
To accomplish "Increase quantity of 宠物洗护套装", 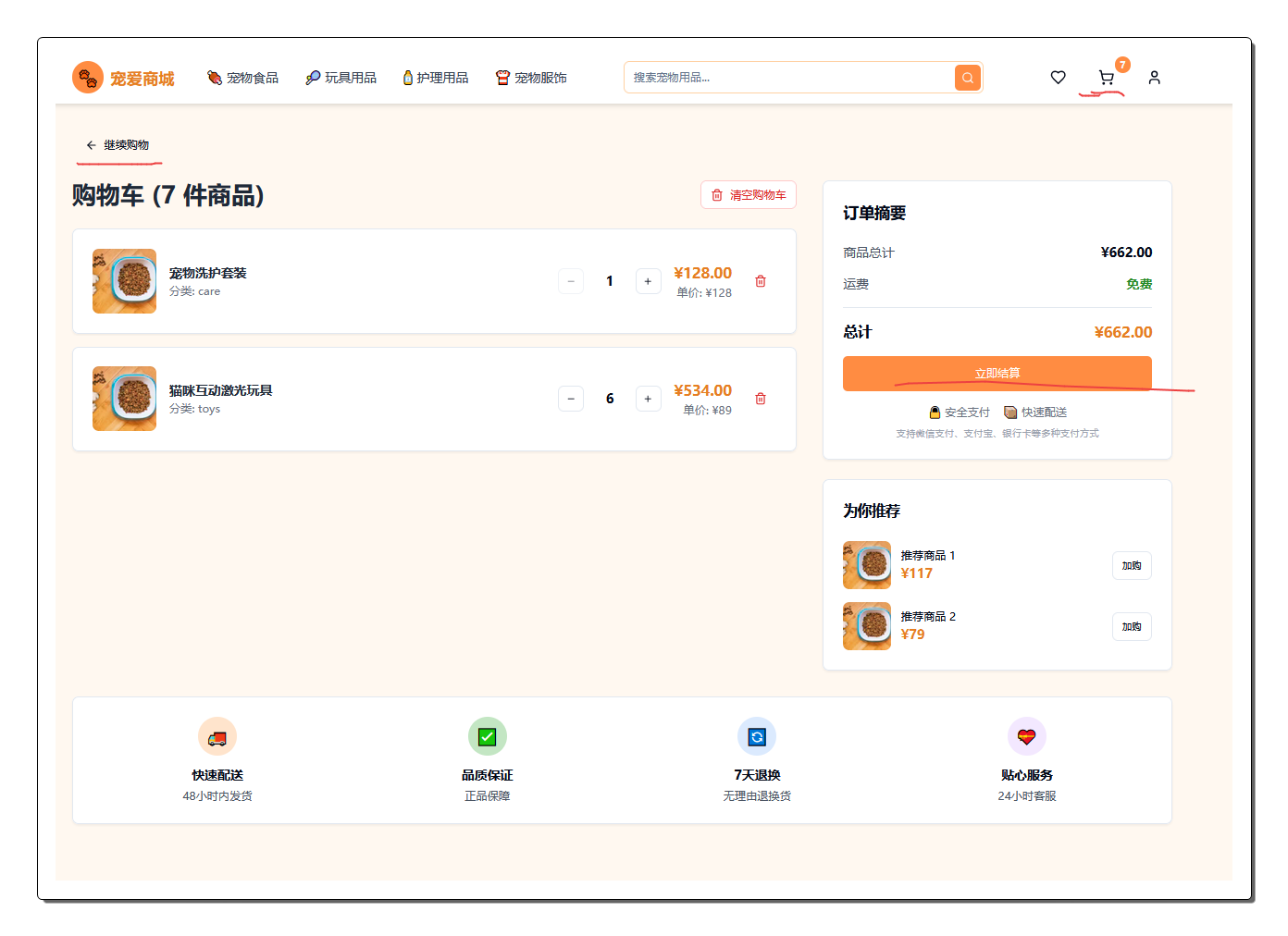I will tap(648, 281).
